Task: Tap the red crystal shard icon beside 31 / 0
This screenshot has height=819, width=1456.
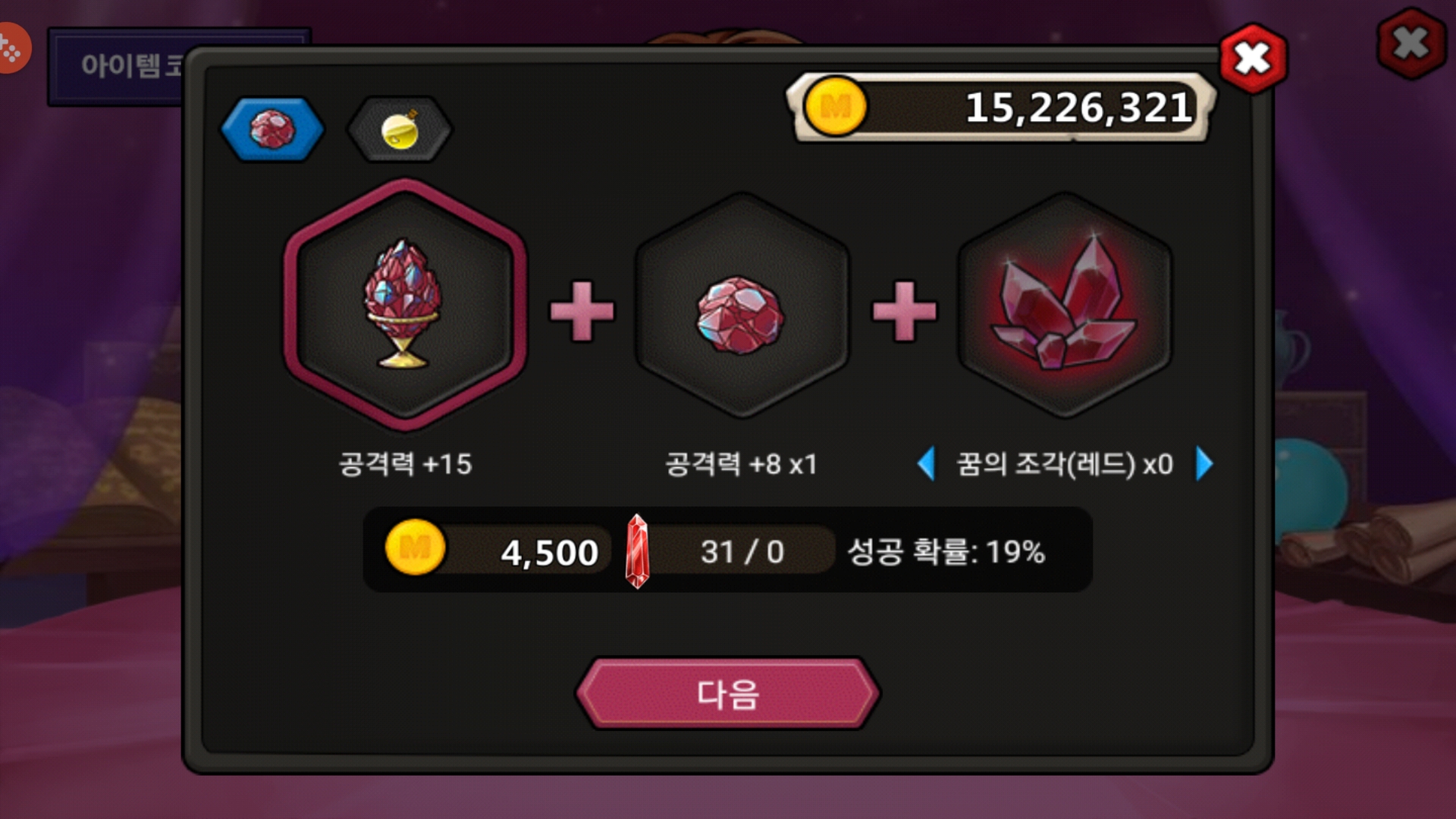Action: pos(637,551)
